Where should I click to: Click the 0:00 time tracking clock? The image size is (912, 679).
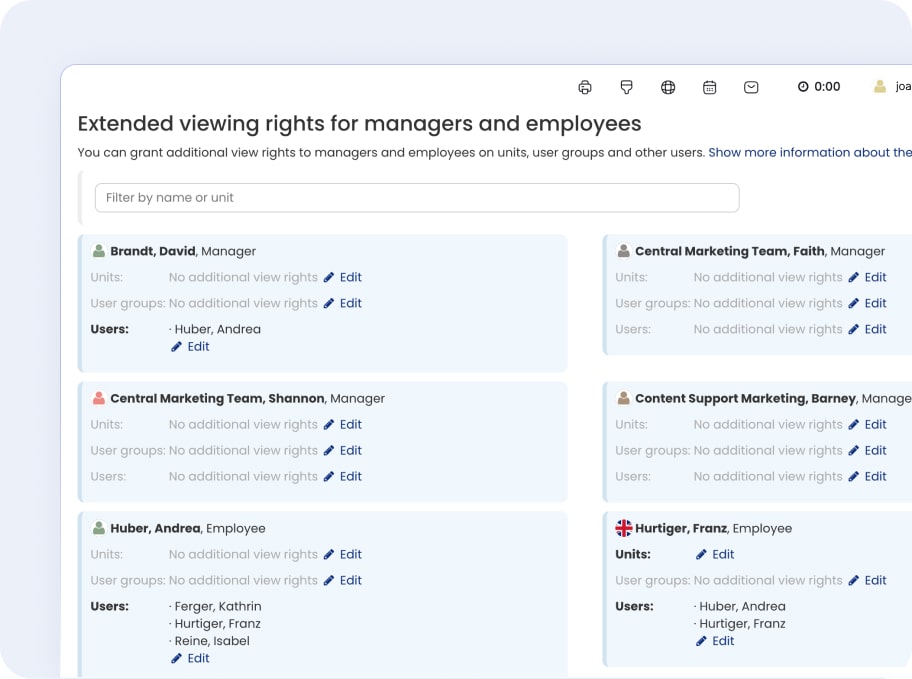pyautogui.click(x=818, y=87)
